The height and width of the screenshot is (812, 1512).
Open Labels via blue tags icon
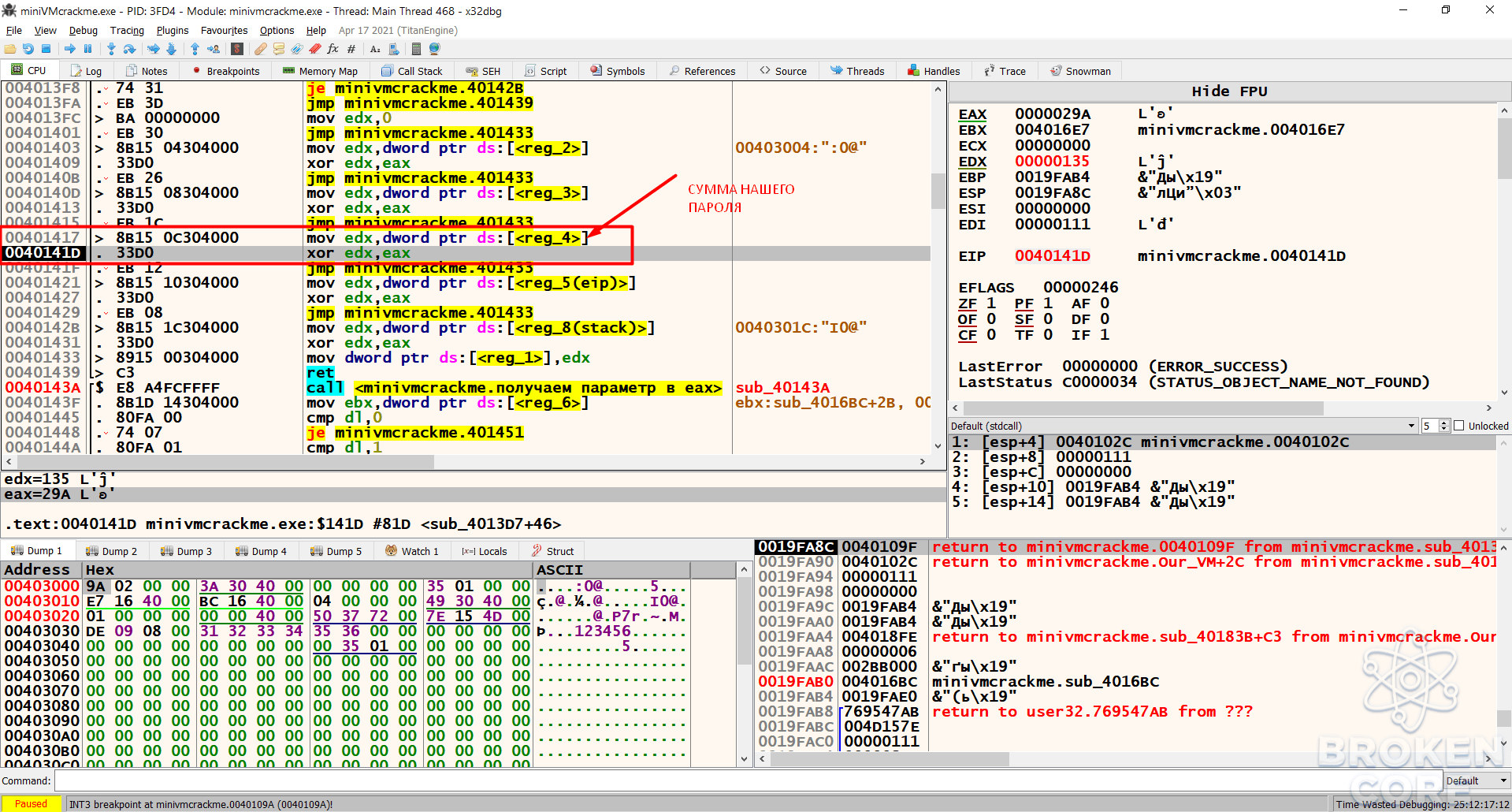click(296, 49)
